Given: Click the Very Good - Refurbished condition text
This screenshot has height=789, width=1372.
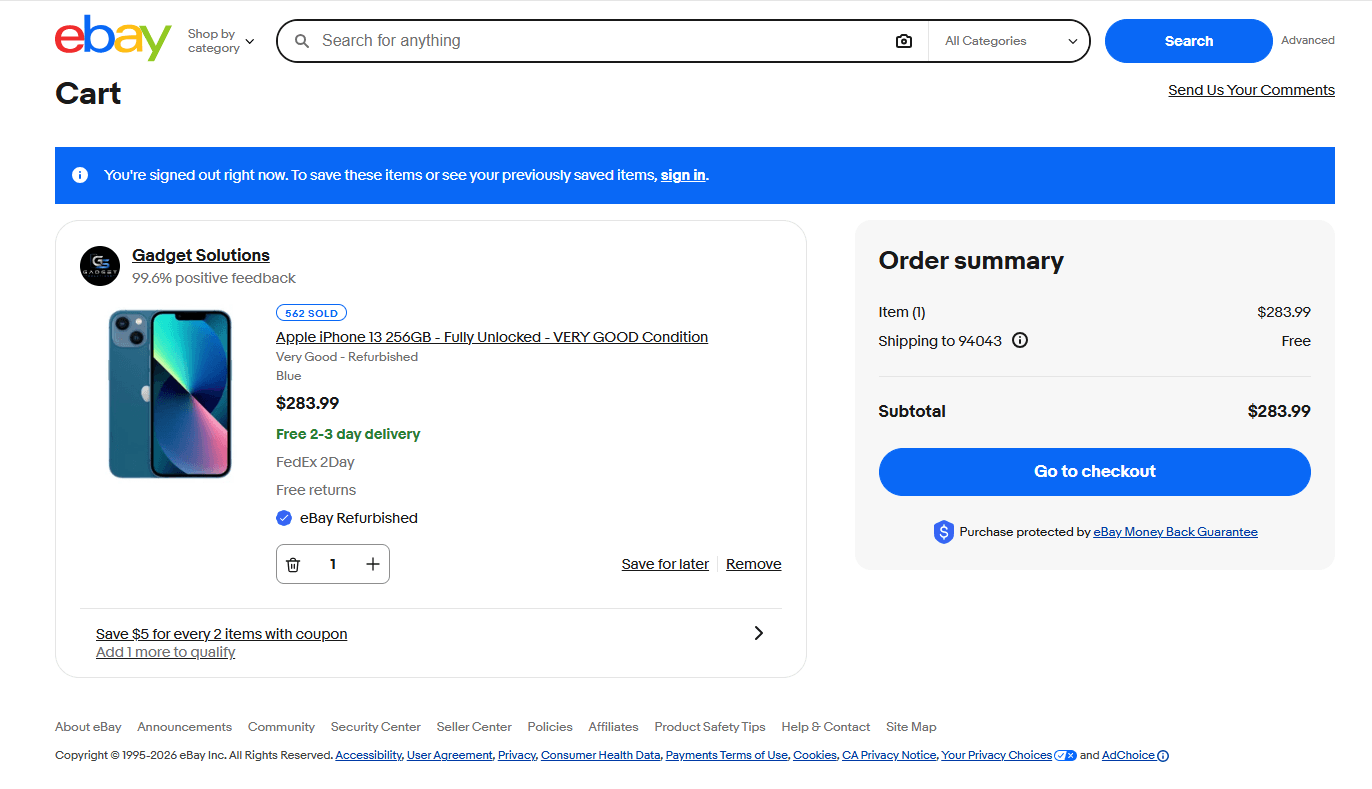Looking at the screenshot, I should 347,357.
